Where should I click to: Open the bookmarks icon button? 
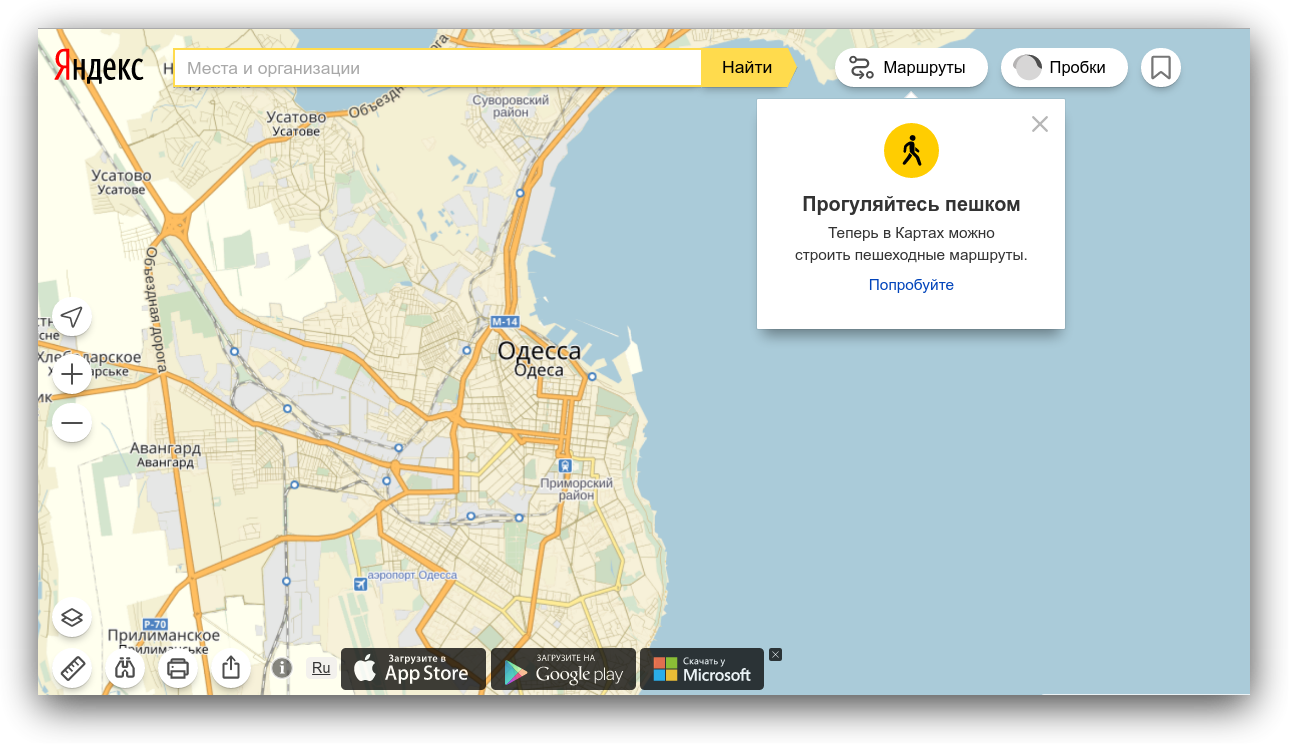pos(1161,68)
